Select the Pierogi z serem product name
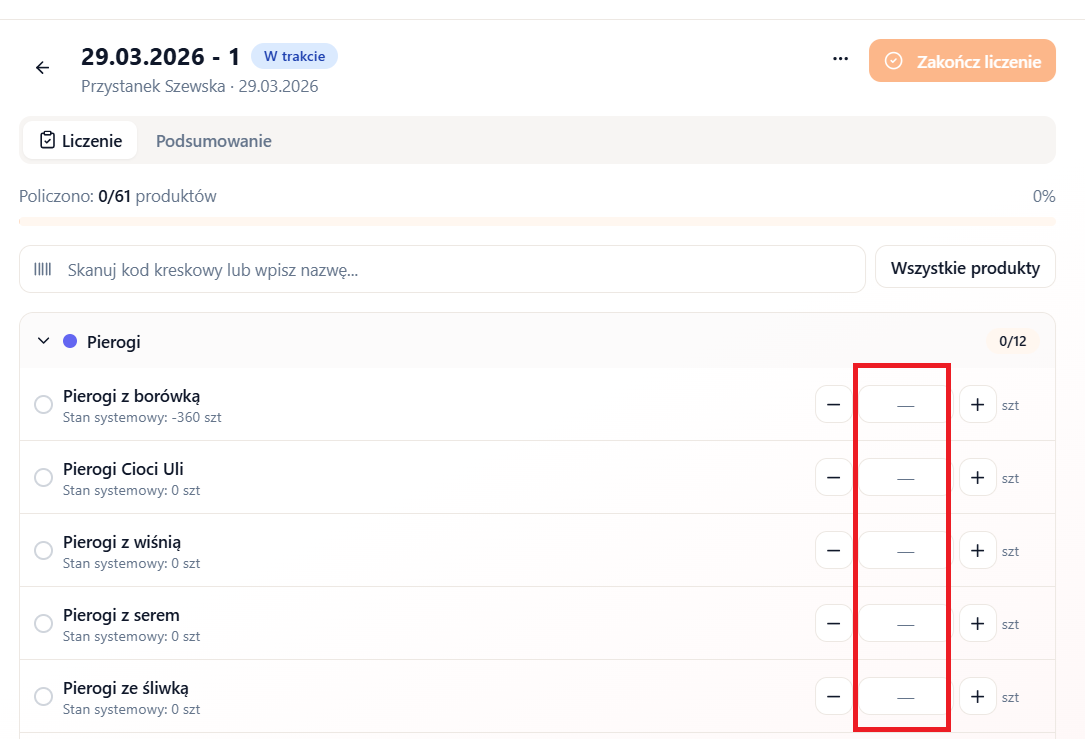This screenshot has height=739, width=1085. pyautogui.click(x=121, y=615)
